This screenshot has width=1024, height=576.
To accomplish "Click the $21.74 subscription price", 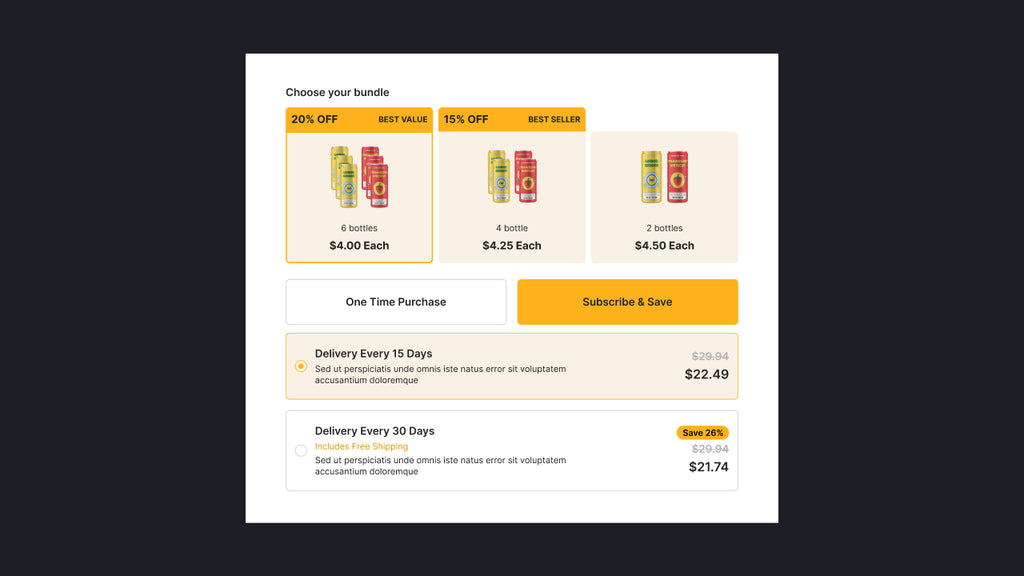I will coord(708,467).
